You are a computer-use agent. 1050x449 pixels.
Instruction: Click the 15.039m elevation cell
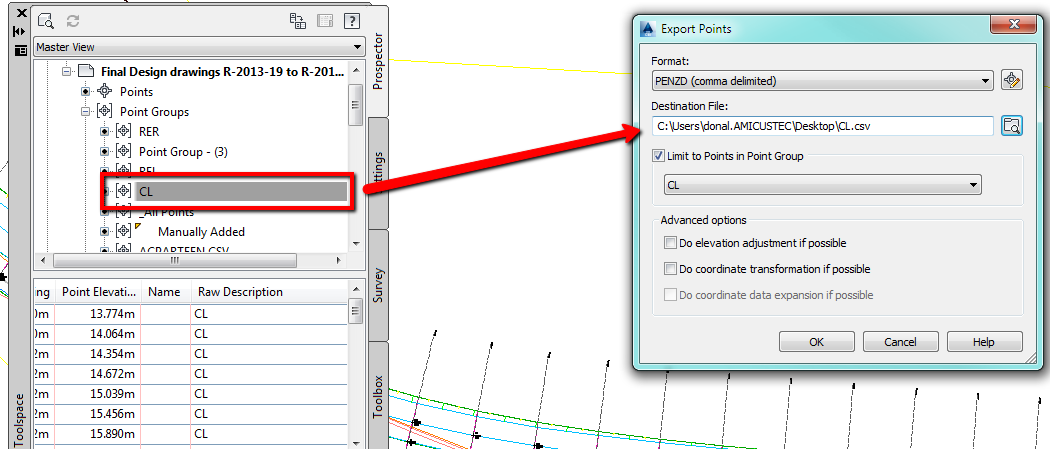98,393
